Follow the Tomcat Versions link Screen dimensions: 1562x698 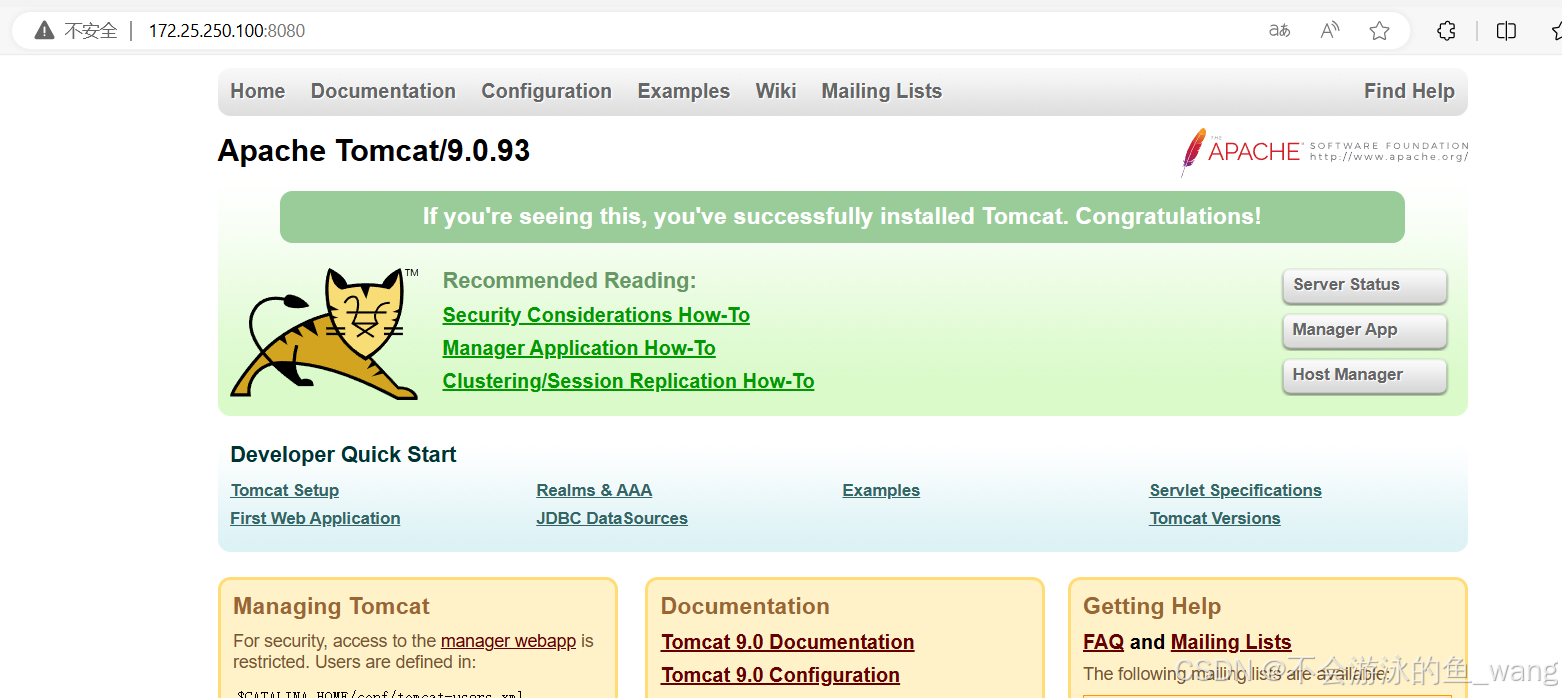(x=1215, y=518)
